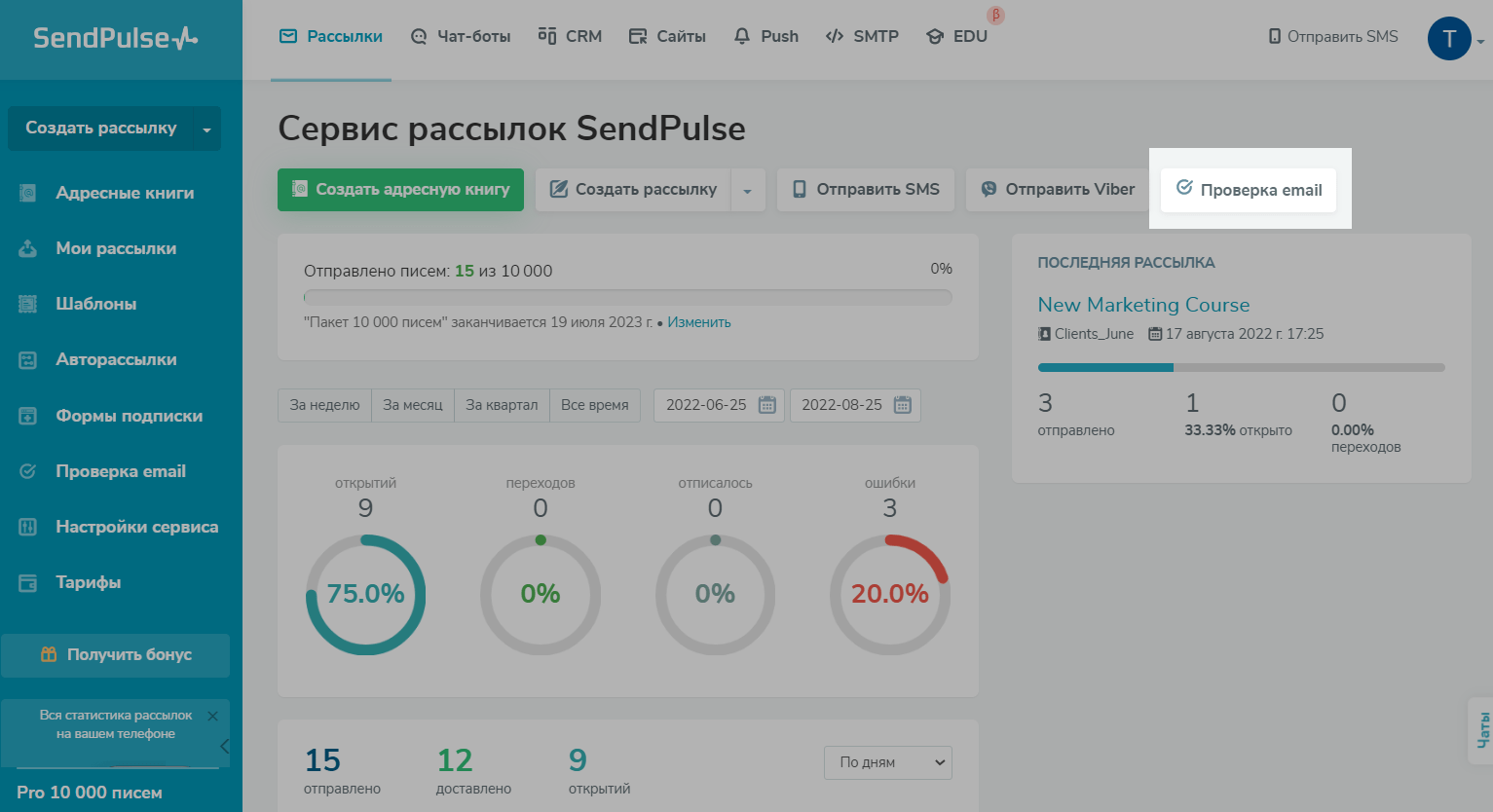Image resolution: width=1493 pixels, height=812 pixels.
Task: Click the start date field 2022-06-25
Action: point(719,405)
